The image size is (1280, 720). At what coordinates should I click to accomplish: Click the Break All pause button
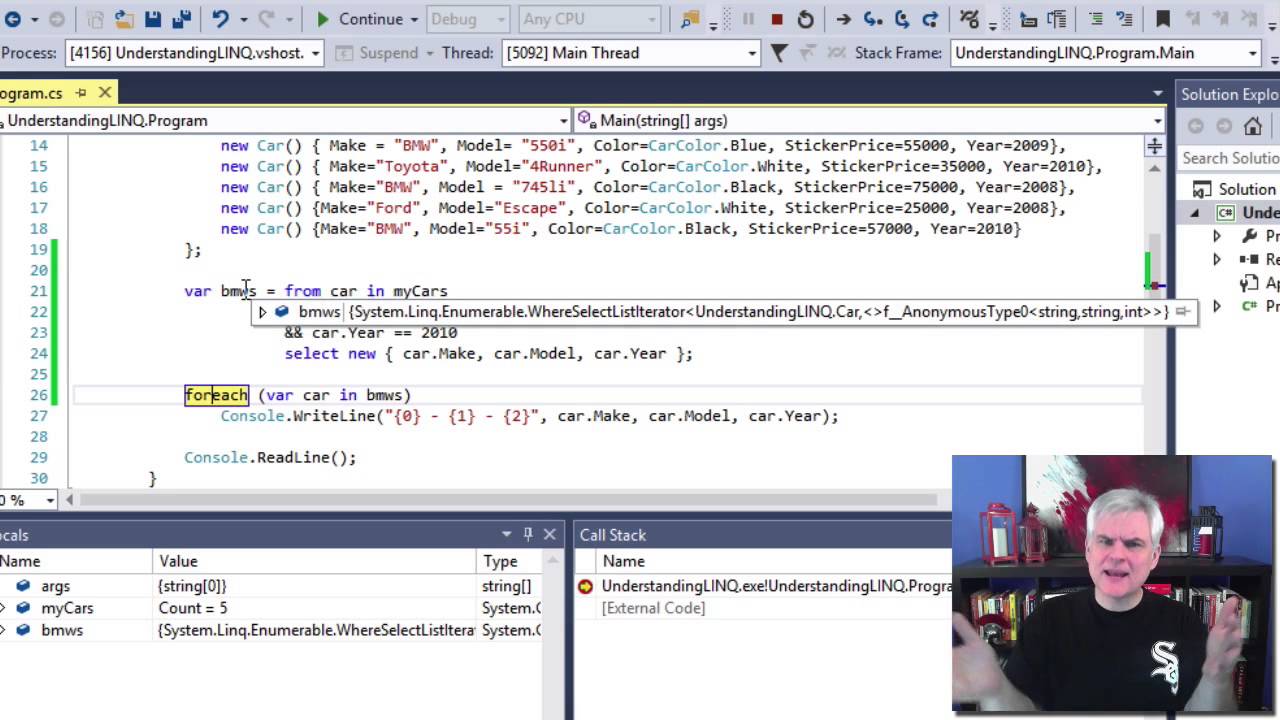click(x=748, y=19)
